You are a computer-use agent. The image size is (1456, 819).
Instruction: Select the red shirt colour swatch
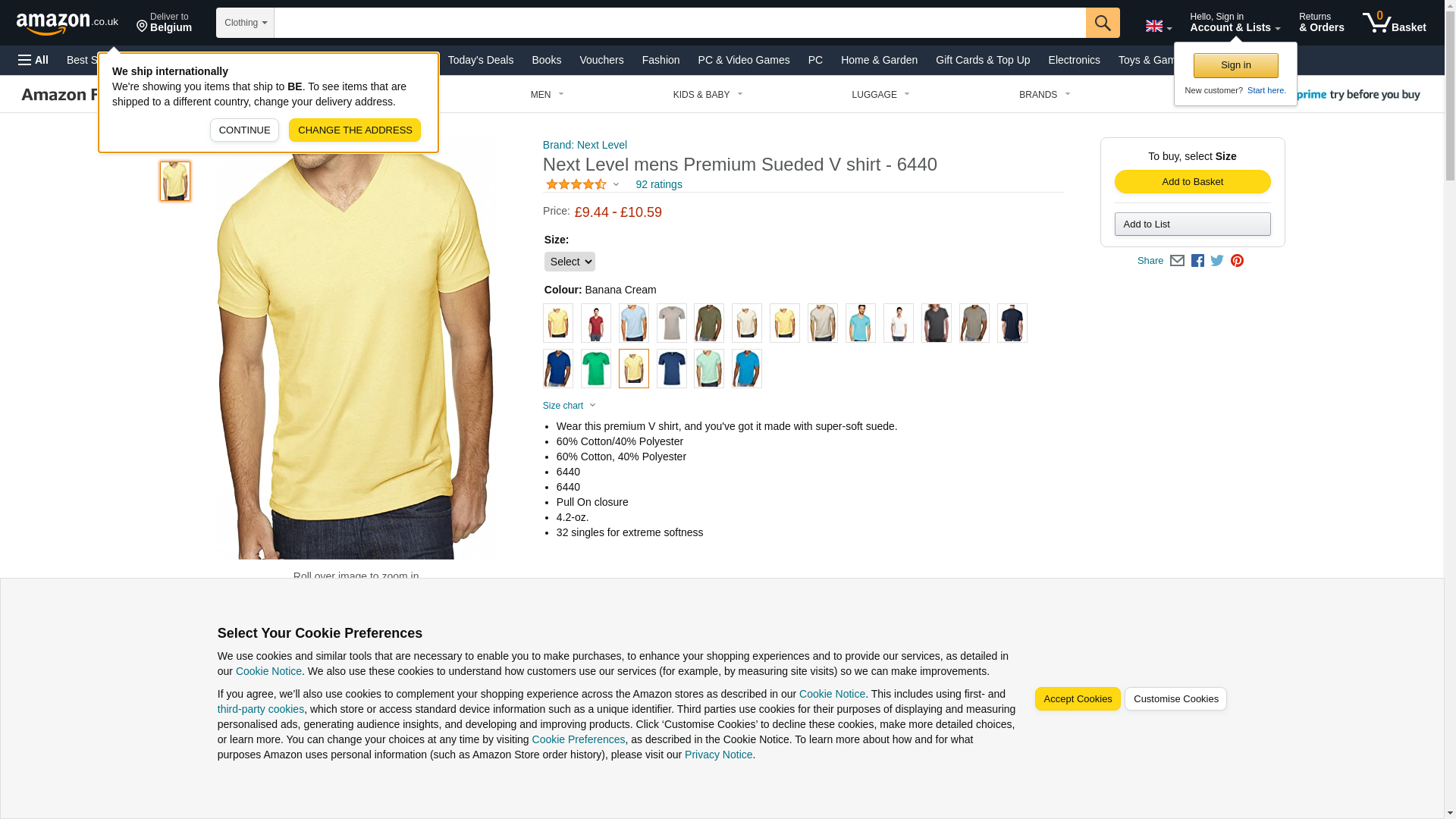coord(595,323)
